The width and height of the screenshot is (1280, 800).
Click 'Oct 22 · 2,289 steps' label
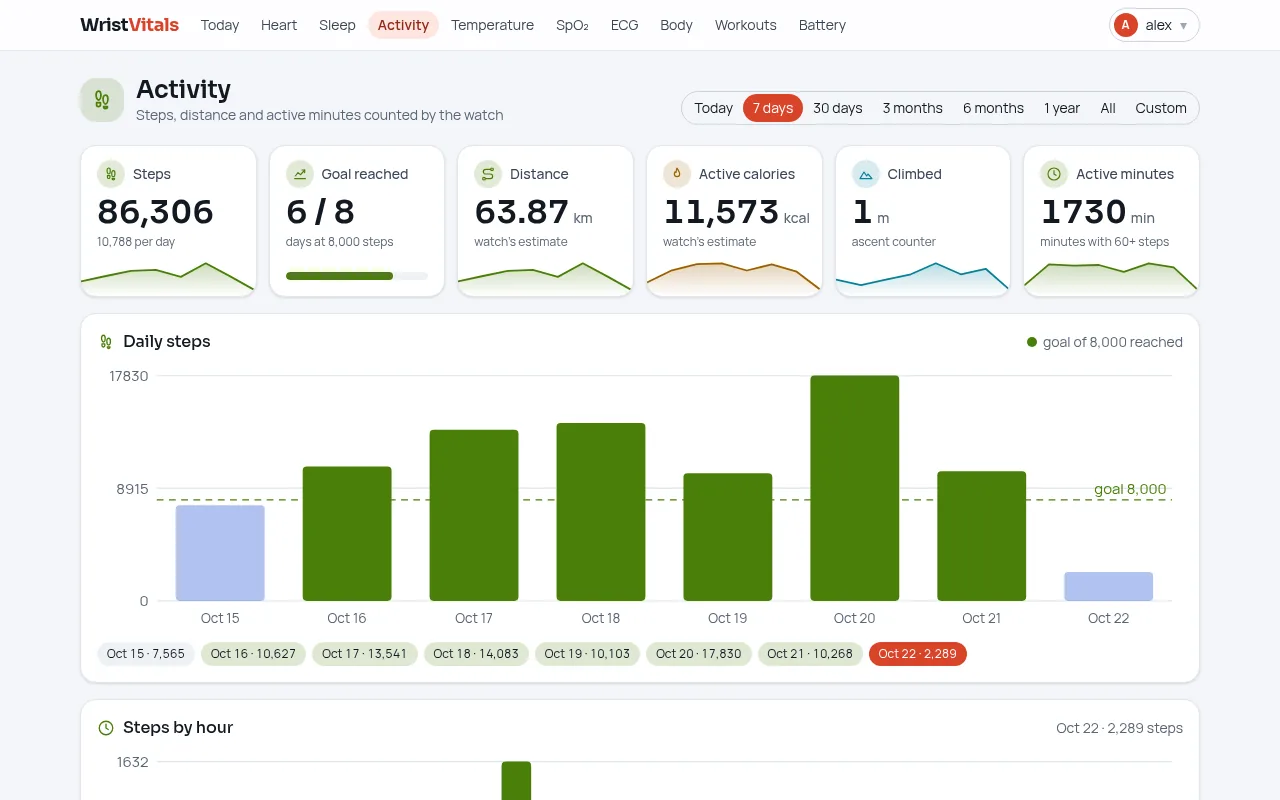(x=1119, y=728)
